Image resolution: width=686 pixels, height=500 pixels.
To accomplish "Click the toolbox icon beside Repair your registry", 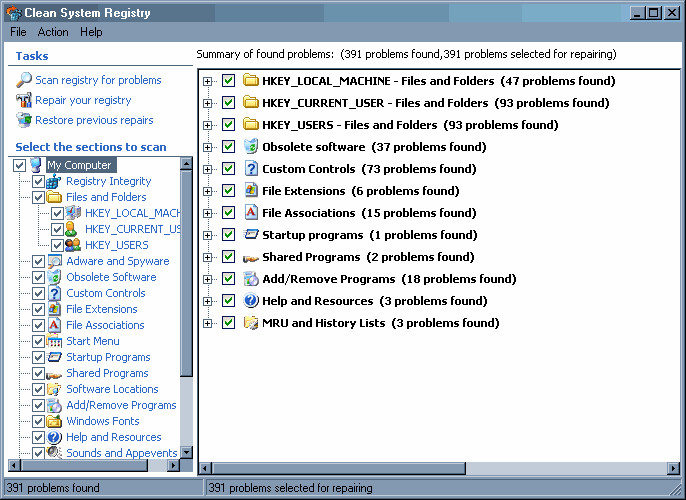I will tap(24, 100).
